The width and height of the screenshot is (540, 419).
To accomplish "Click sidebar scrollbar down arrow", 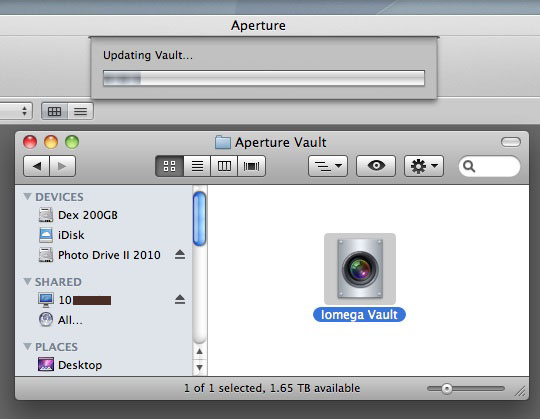I will (199, 367).
